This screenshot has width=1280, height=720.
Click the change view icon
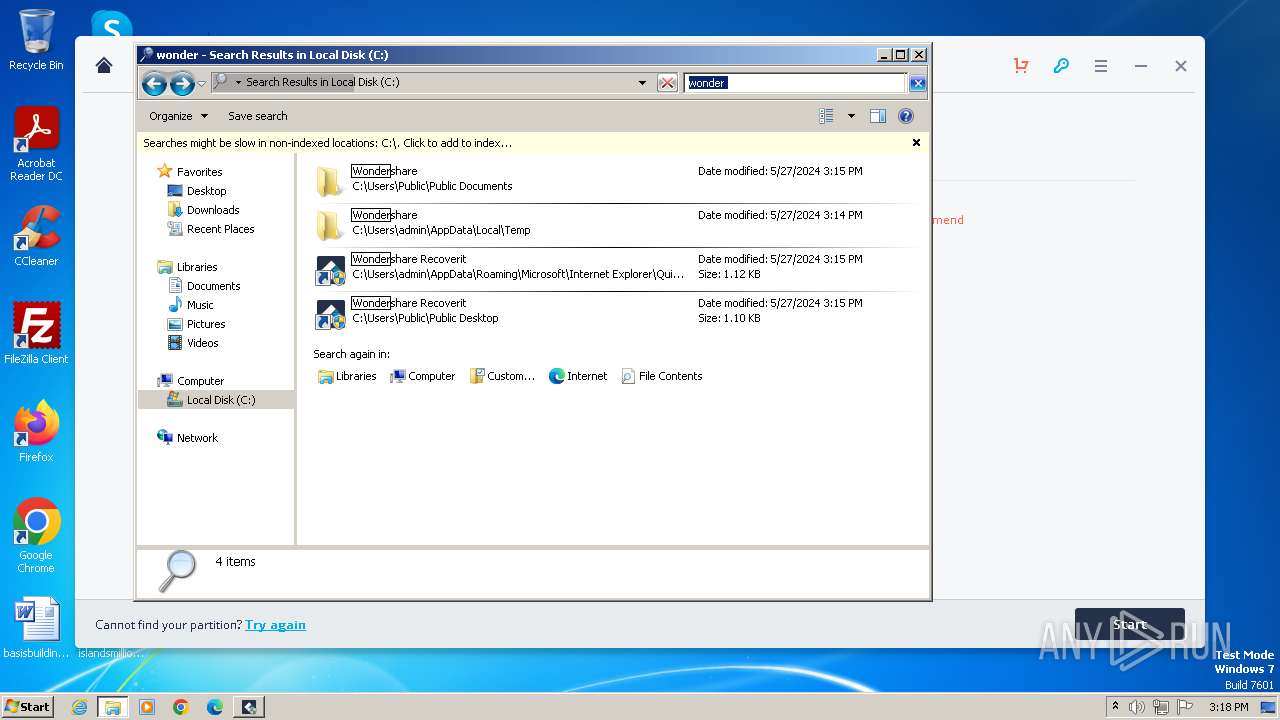[x=826, y=116]
